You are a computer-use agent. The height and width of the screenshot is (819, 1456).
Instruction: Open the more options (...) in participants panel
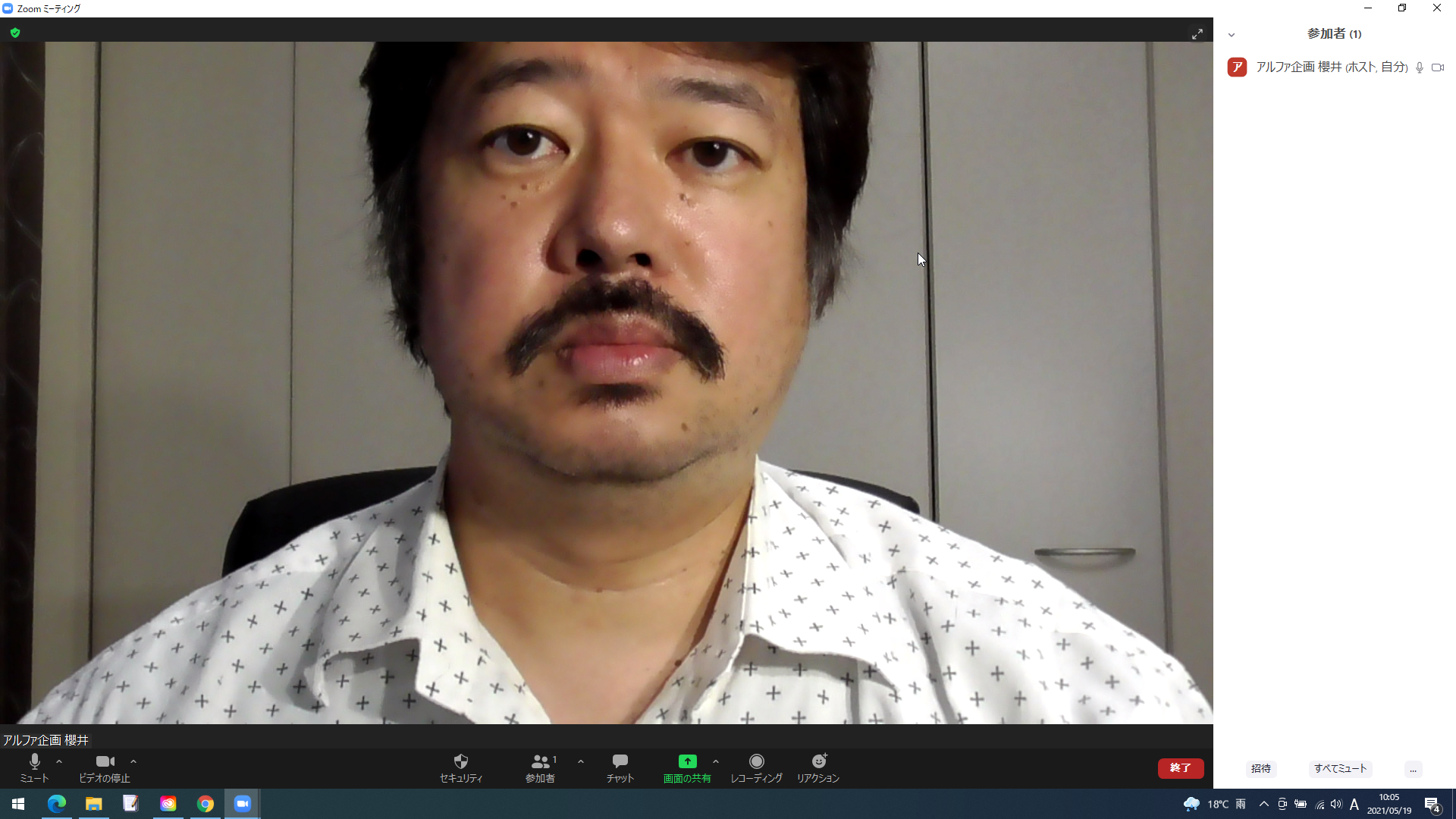coord(1413,769)
